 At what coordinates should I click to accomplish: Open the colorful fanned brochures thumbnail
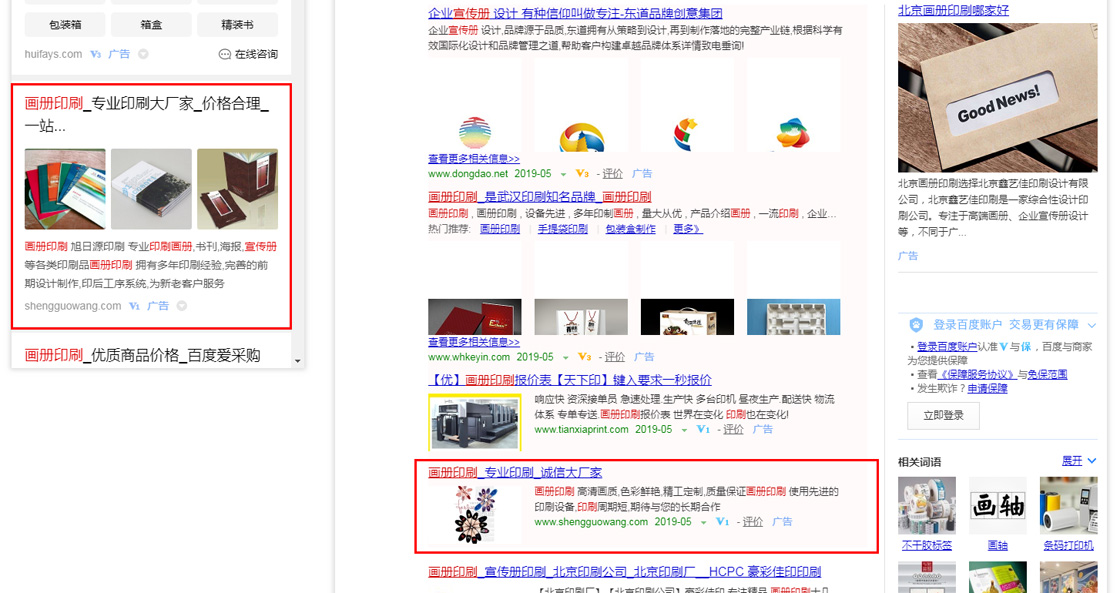[x=65, y=189]
